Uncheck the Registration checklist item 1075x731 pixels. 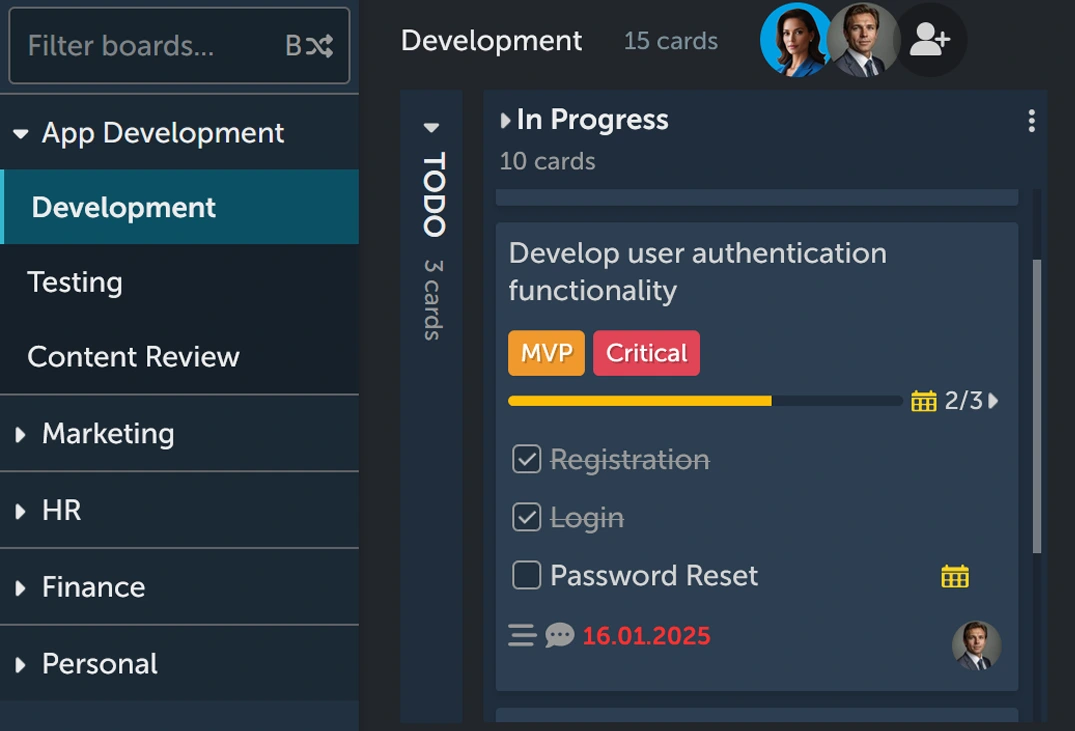527,459
